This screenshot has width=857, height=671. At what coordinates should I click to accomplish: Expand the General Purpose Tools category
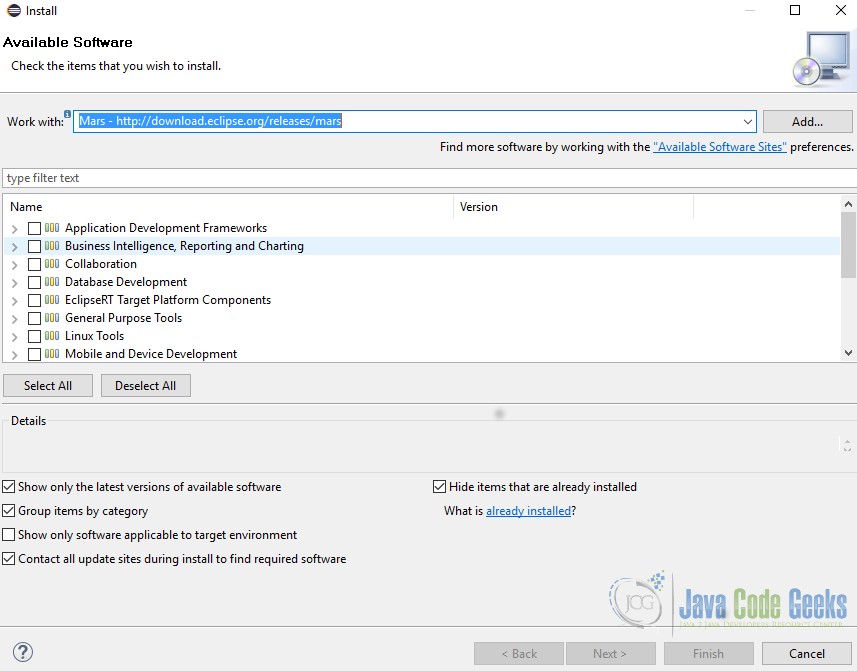(15, 319)
